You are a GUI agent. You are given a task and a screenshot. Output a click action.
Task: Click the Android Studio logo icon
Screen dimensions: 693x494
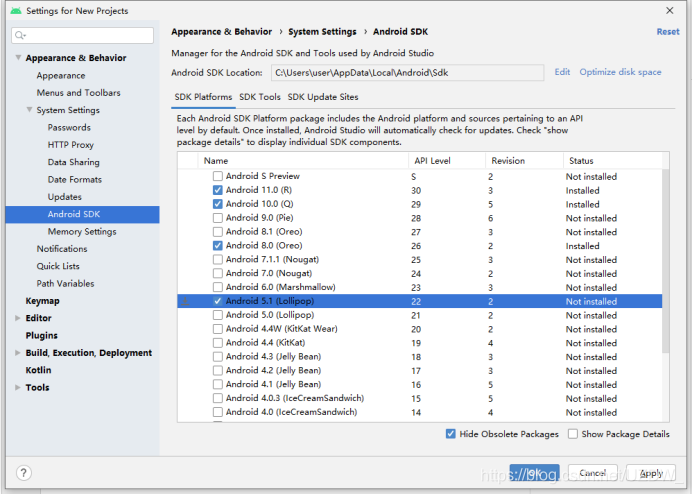point(16,11)
